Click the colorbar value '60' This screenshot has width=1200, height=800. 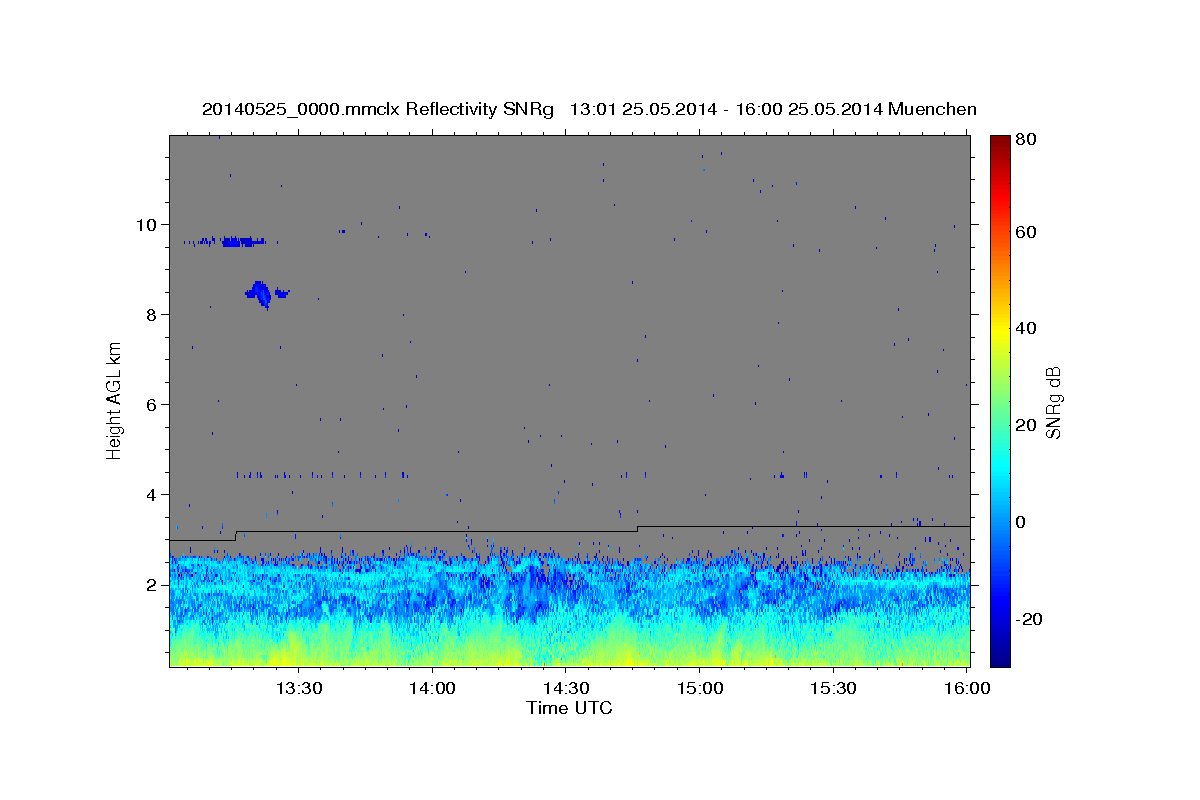tap(1025, 232)
